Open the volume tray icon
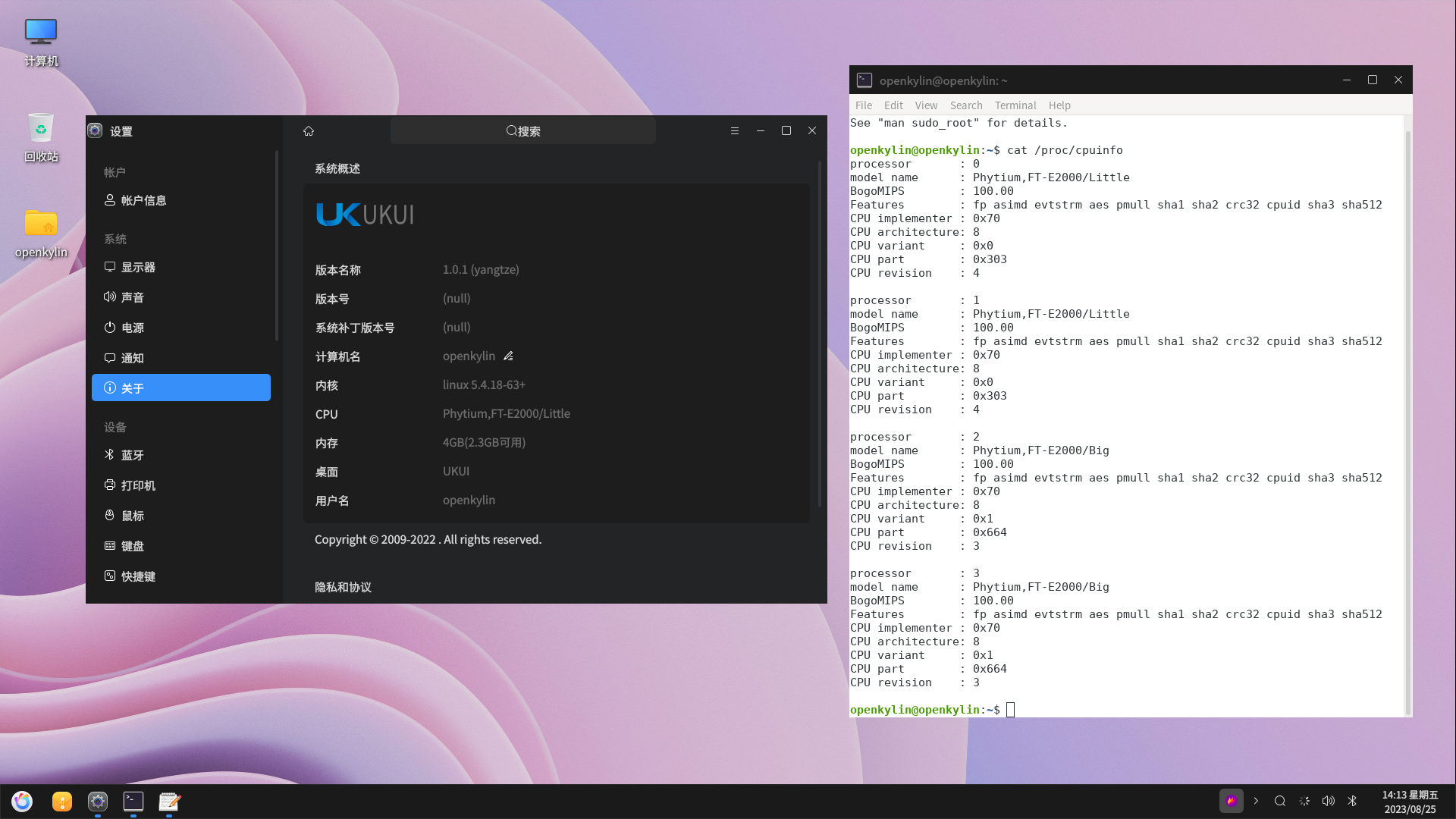This screenshot has height=819, width=1456. pos(1329,801)
